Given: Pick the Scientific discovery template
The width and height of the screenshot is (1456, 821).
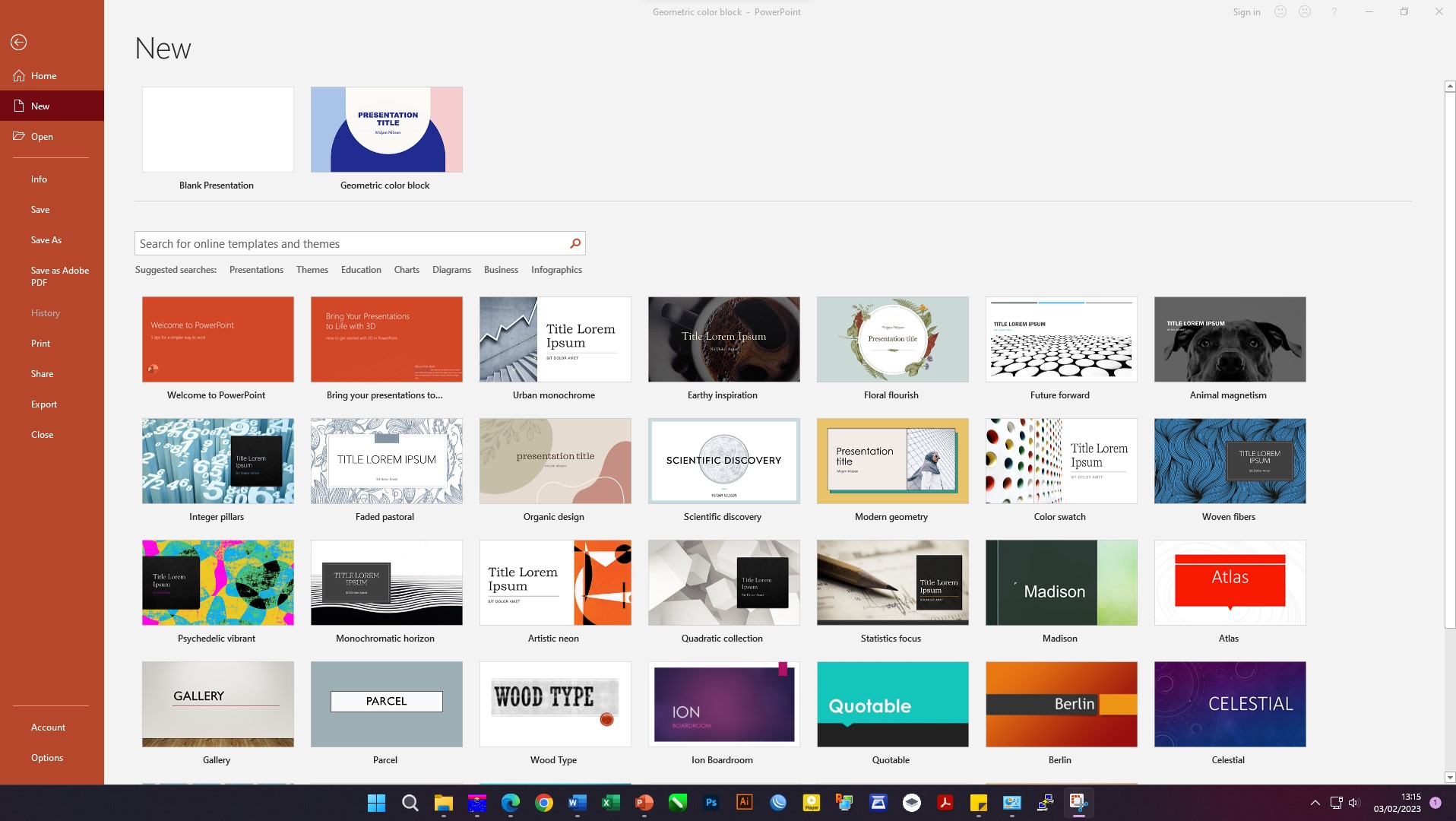Looking at the screenshot, I should point(724,461).
